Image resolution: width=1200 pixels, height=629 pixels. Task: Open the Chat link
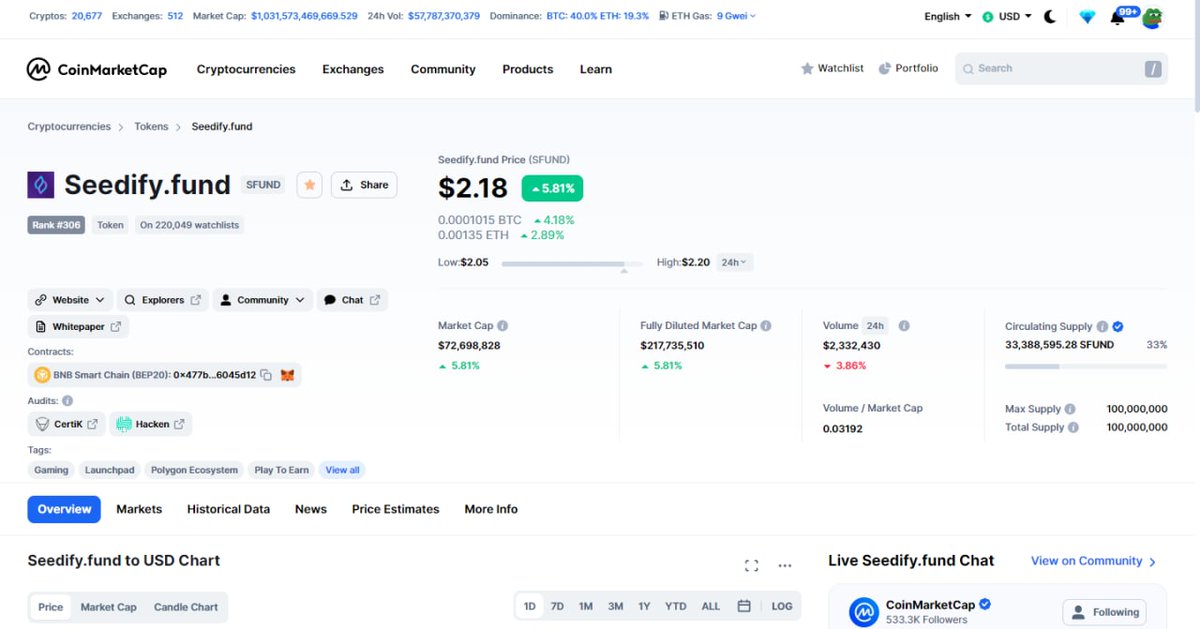[352, 300]
